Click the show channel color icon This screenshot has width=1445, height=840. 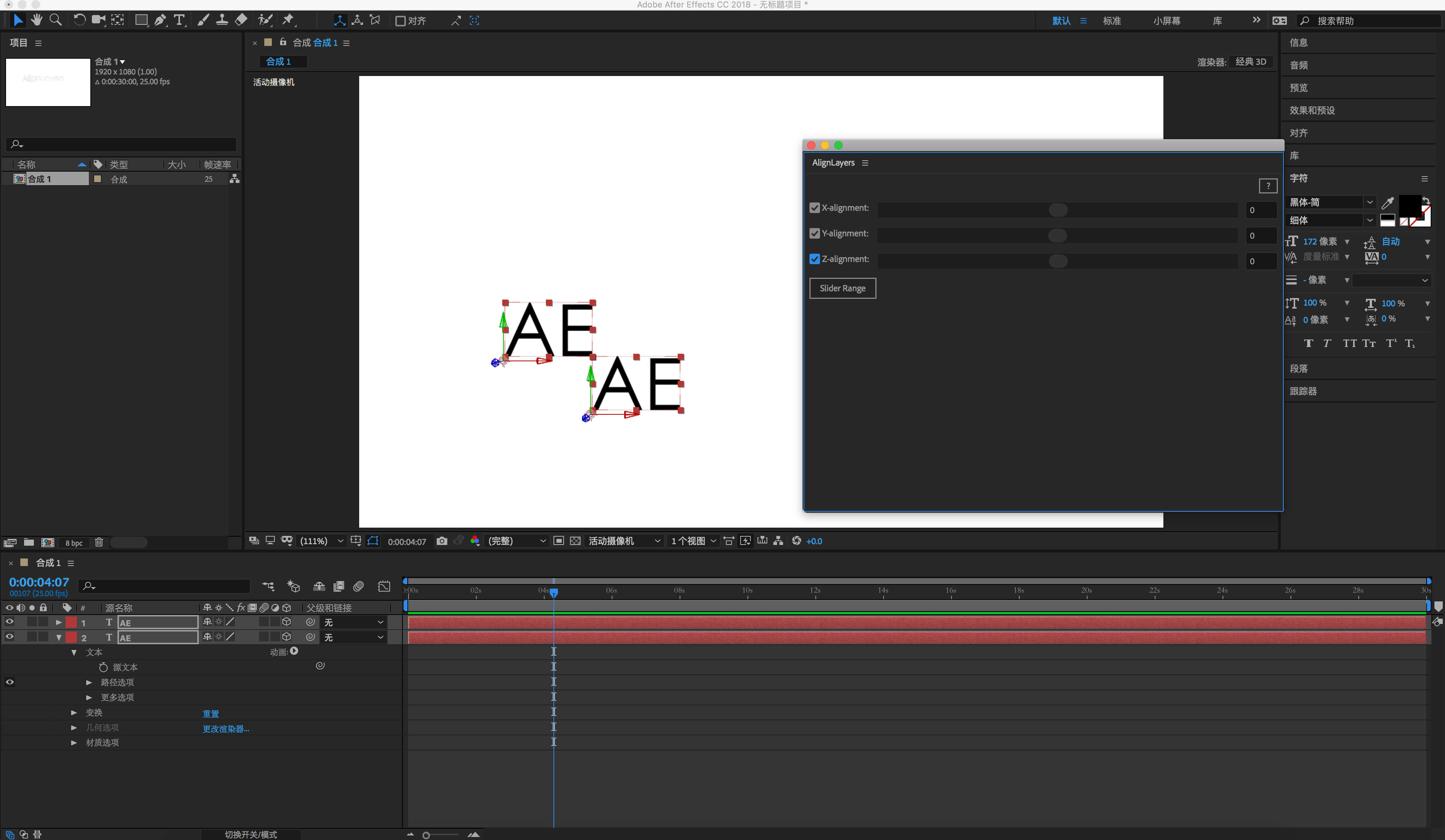click(x=475, y=541)
